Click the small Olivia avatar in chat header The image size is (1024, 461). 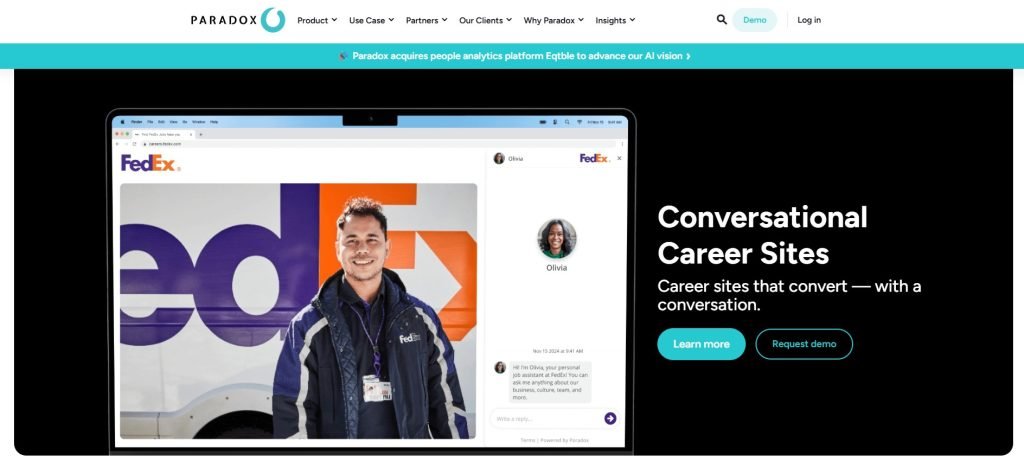[x=499, y=158]
